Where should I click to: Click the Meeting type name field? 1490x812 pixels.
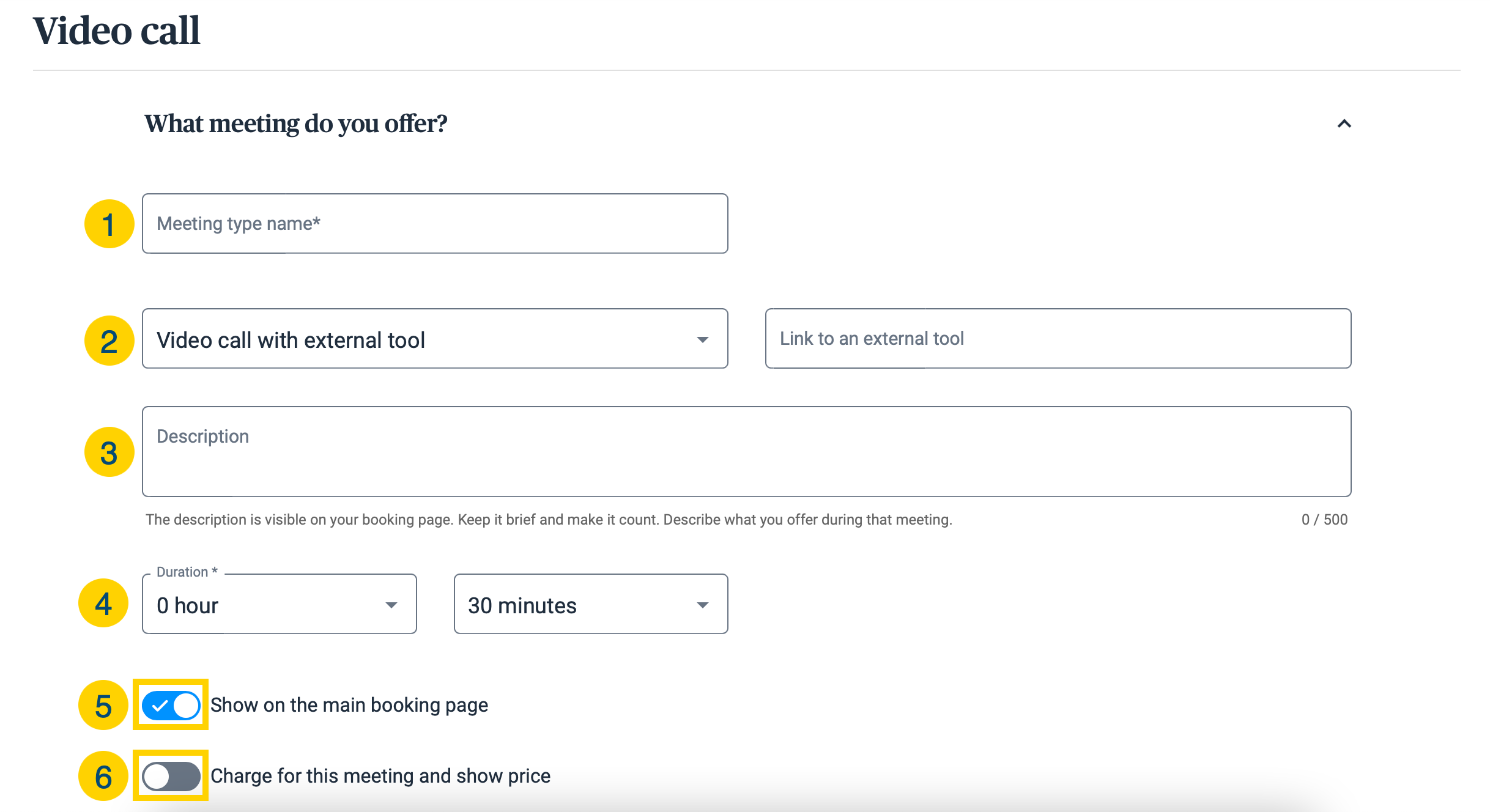tap(435, 224)
